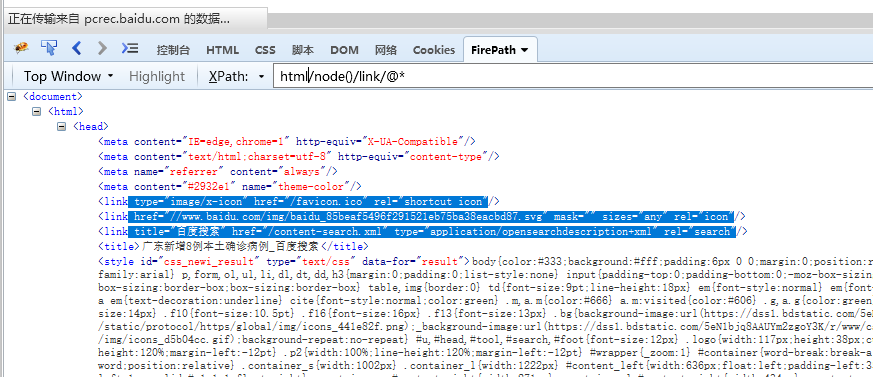Click the Highlight button
Viewport: 873px width, 377px height.
pos(156,76)
